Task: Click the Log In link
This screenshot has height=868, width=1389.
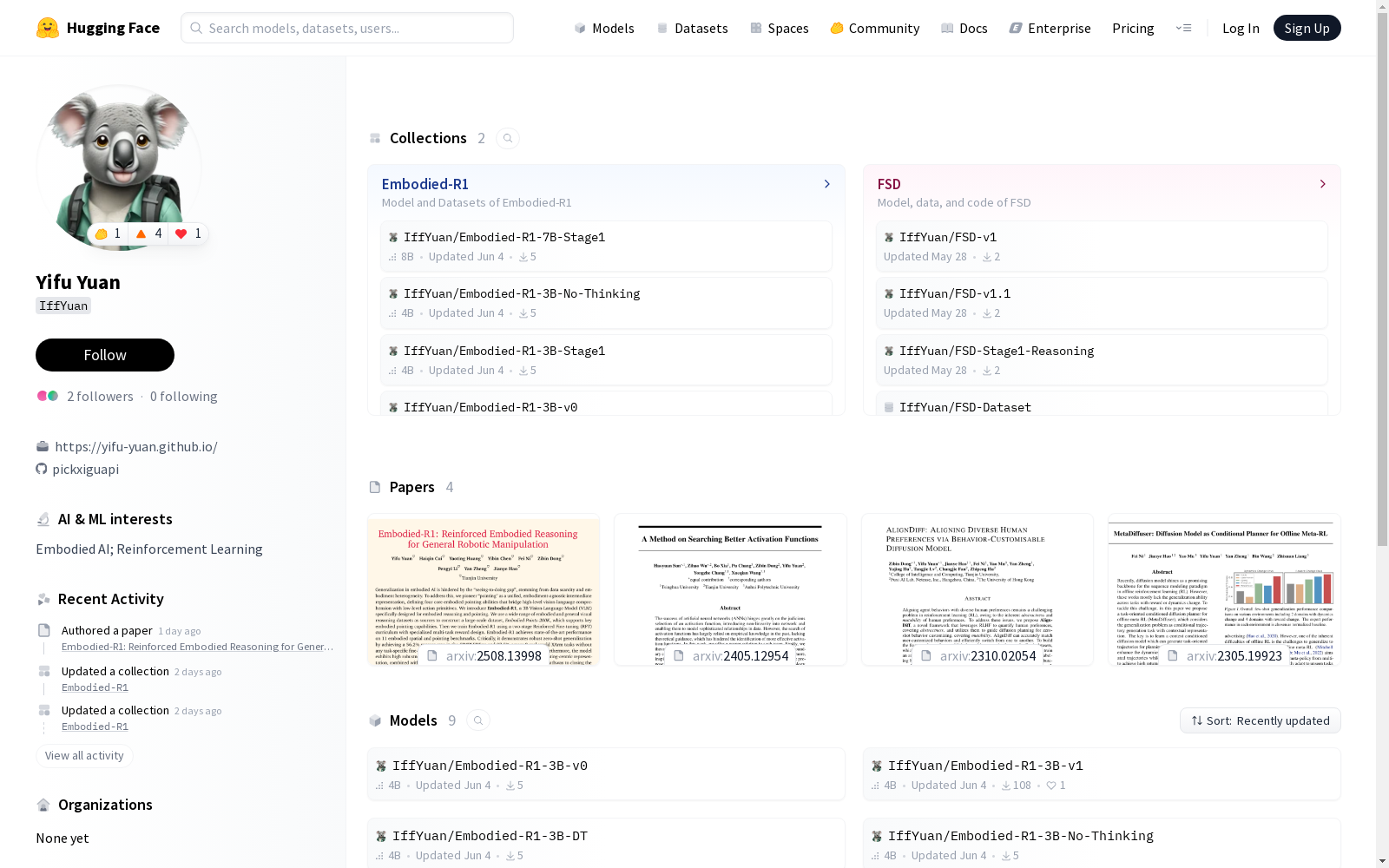Action: pos(1241,28)
